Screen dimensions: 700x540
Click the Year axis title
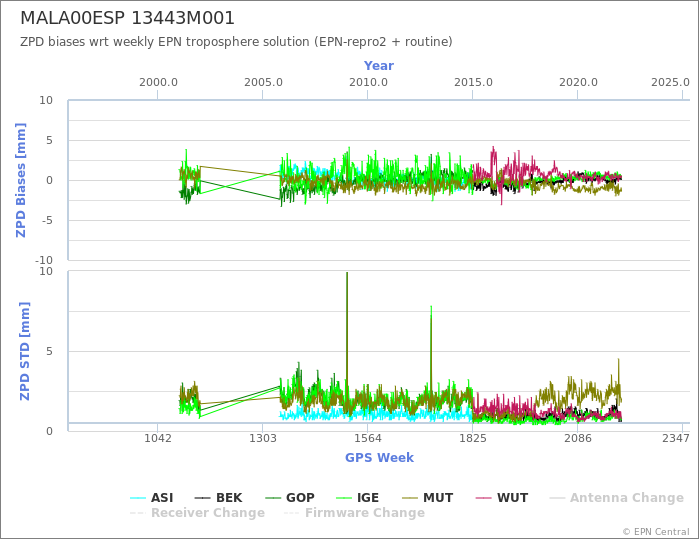click(x=379, y=66)
